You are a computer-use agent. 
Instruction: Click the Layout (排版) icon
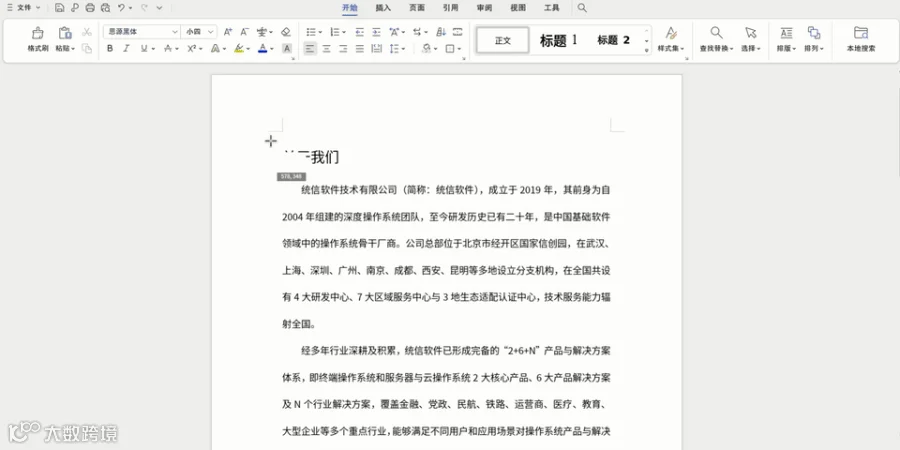tap(786, 33)
